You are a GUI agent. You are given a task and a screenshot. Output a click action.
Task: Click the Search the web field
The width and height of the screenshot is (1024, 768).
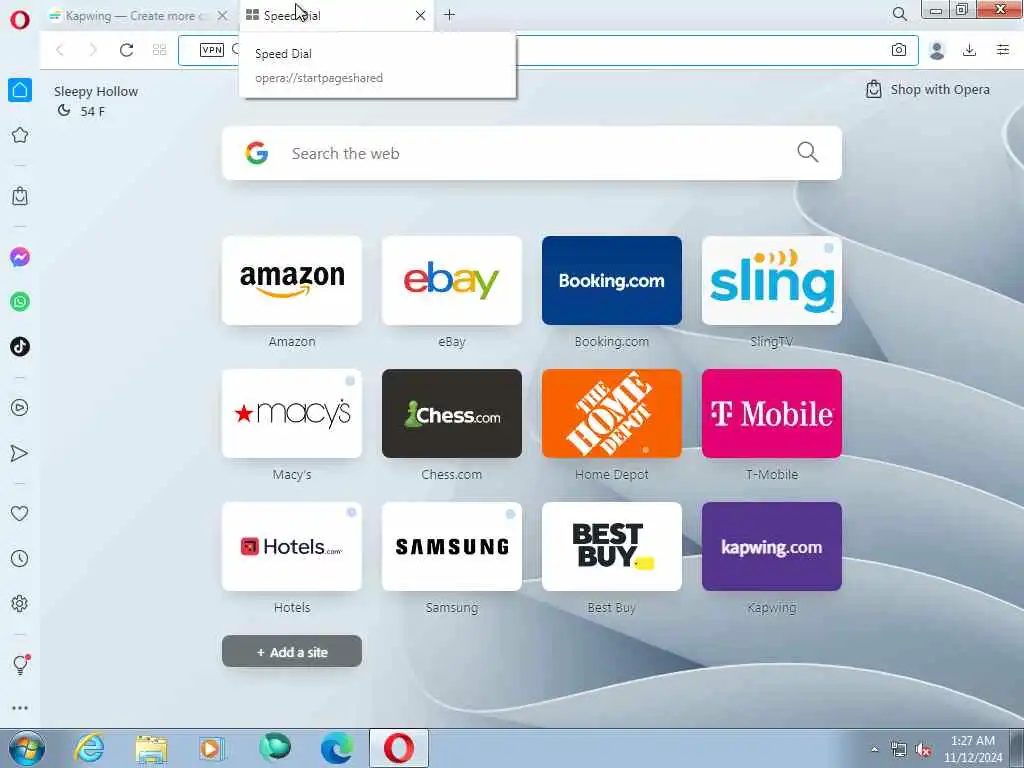click(x=532, y=153)
